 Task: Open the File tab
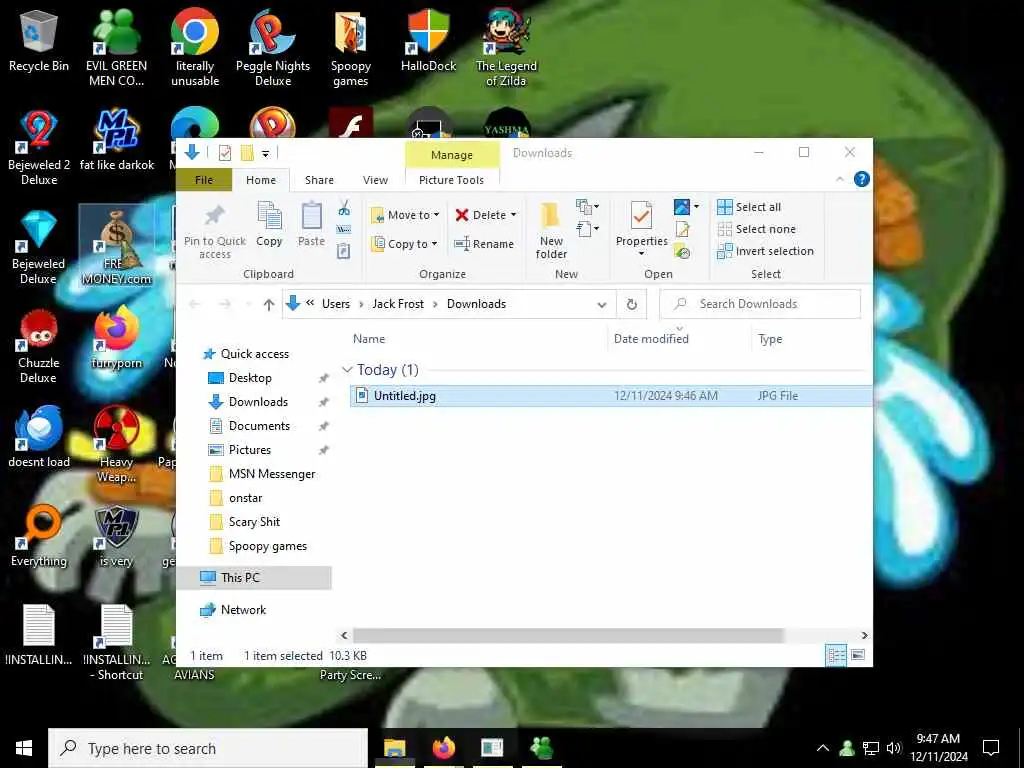pos(204,180)
